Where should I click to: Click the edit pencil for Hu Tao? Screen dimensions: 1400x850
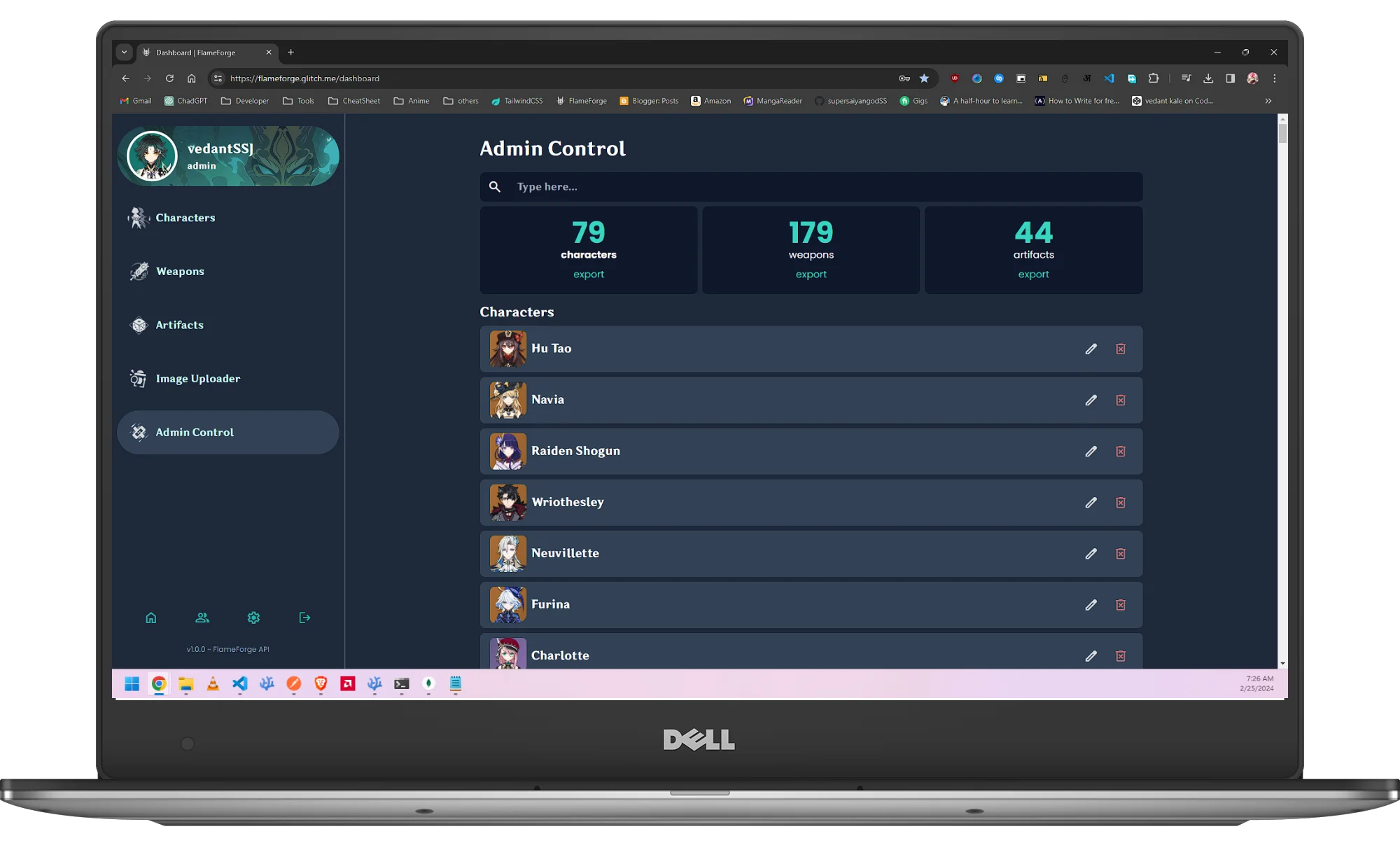pos(1091,349)
